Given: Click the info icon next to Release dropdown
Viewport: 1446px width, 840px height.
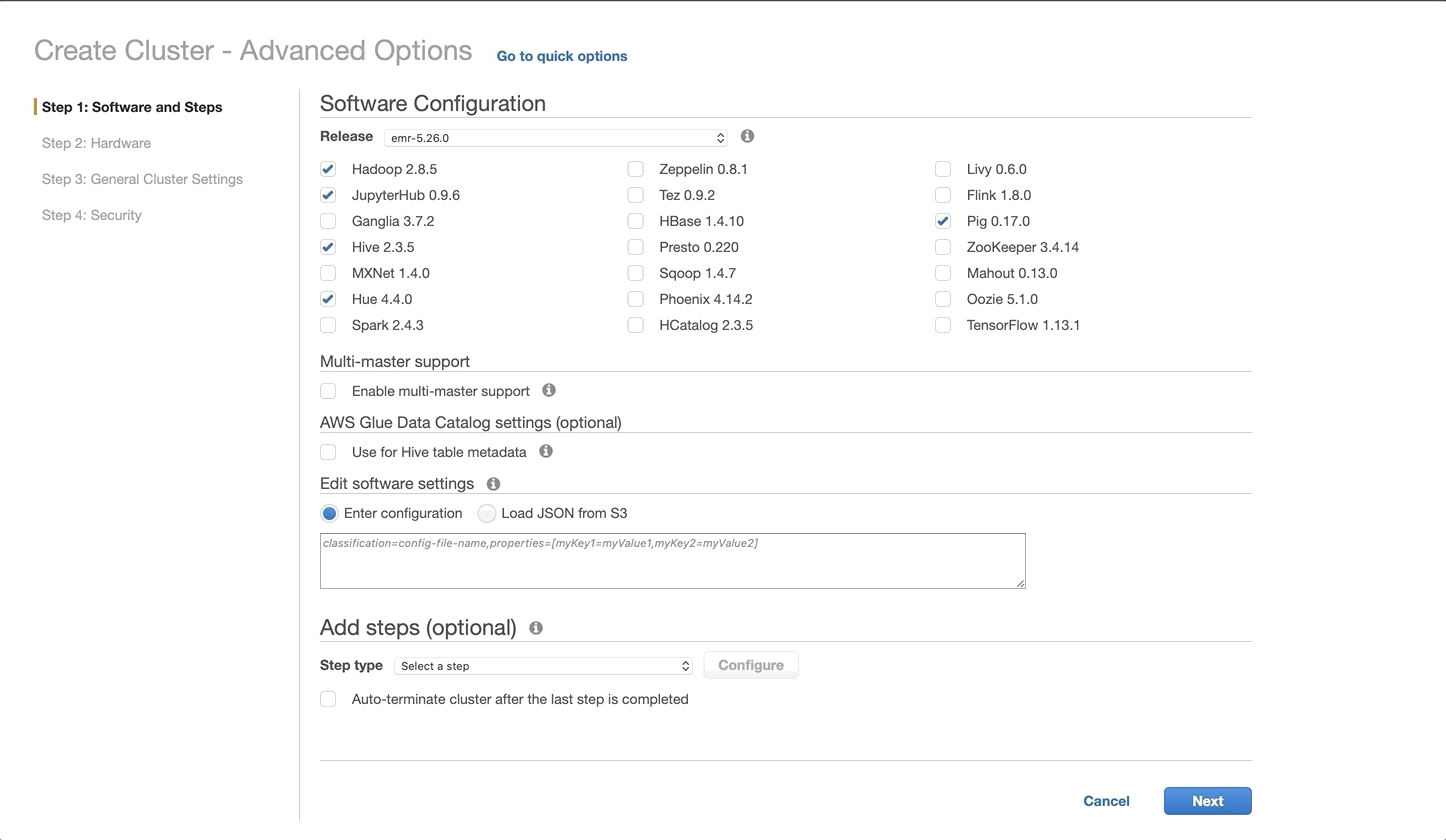Looking at the screenshot, I should tap(747, 136).
